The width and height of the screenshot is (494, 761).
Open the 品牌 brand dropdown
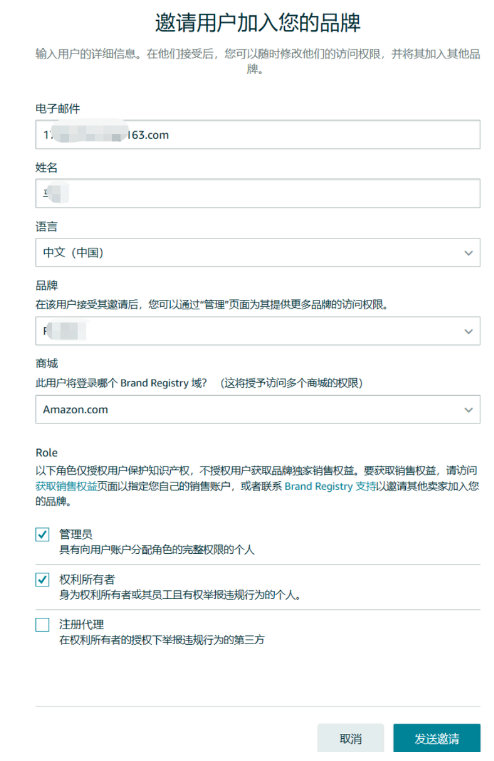click(258, 331)
